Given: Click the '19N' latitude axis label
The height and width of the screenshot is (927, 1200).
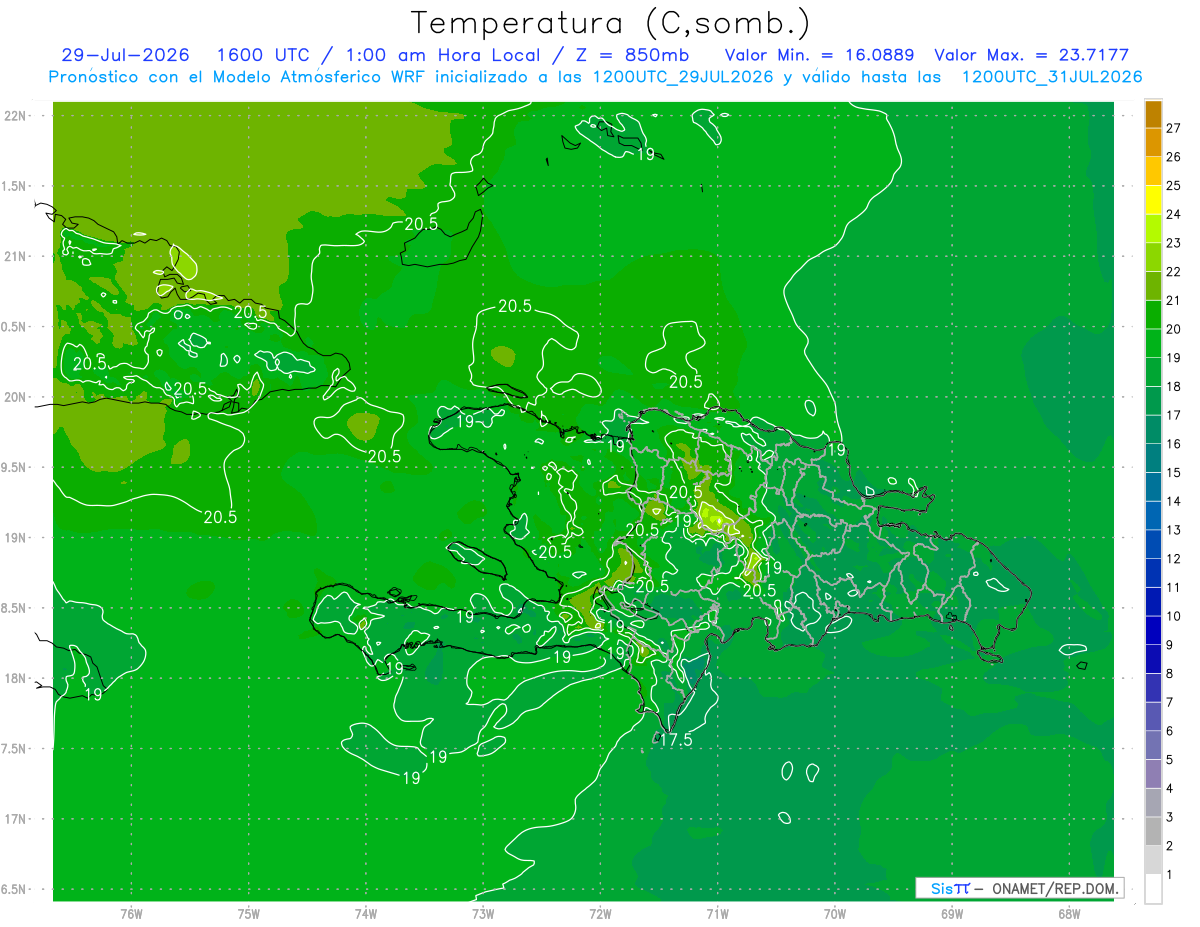Looking at the screenshot, I should coord(16,538).
